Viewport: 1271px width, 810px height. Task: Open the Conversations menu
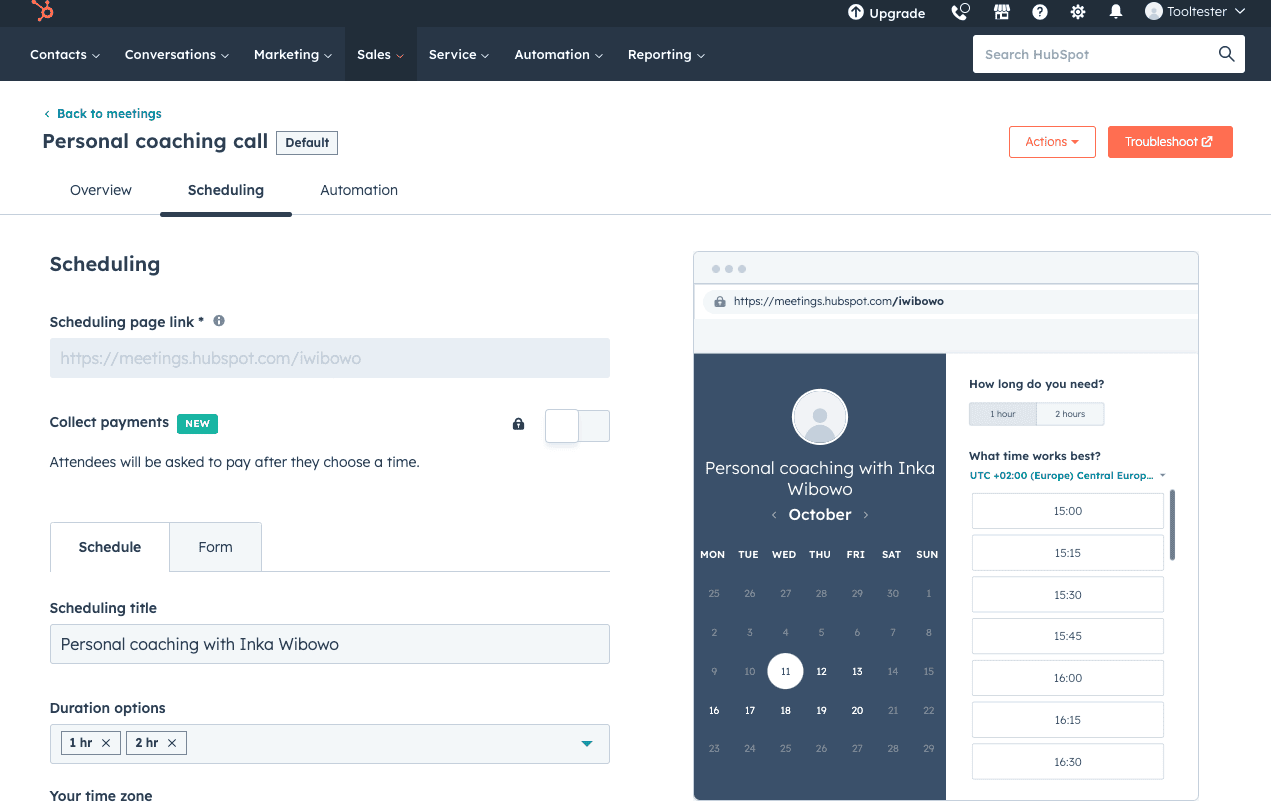(x=177, y=55)
